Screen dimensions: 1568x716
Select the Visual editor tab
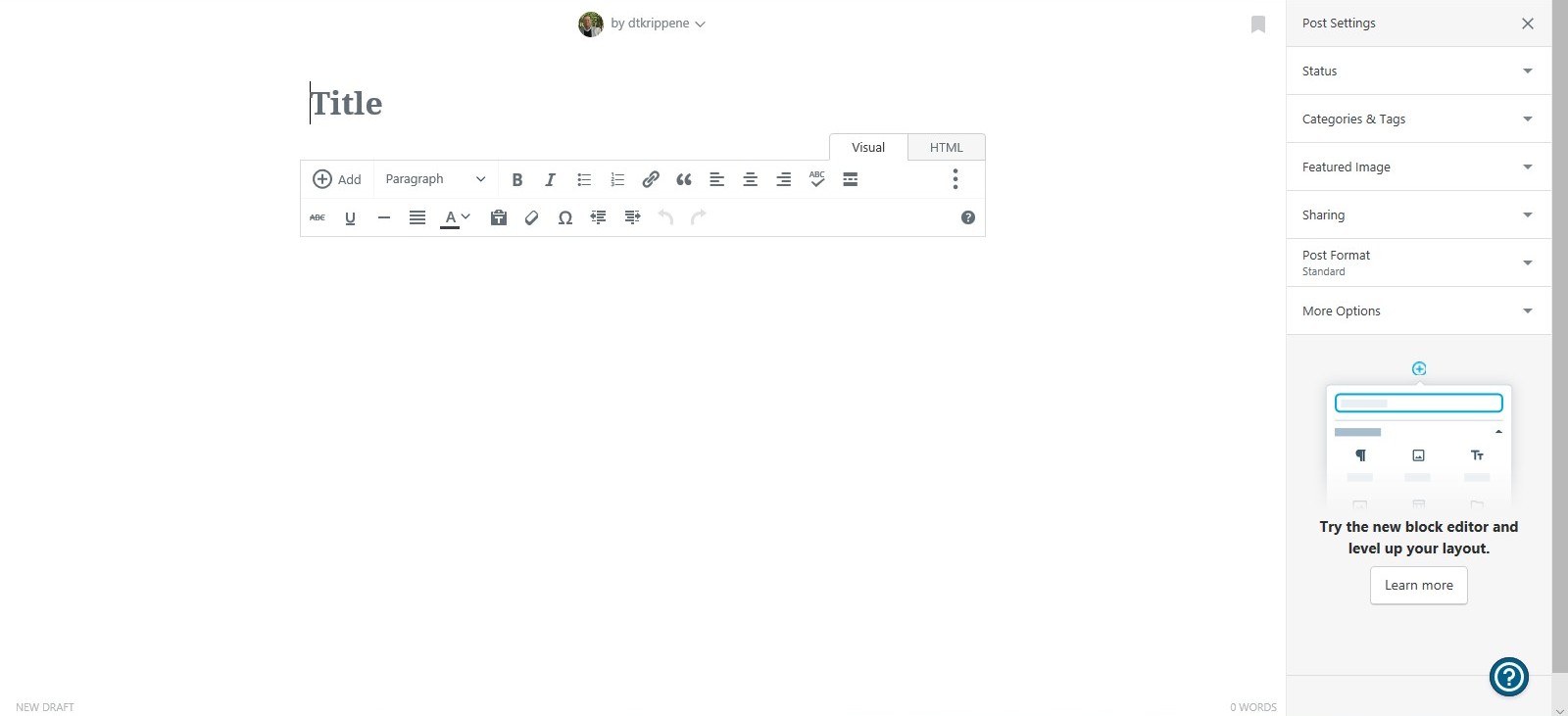pyautogui.click(x=868, y=147)
